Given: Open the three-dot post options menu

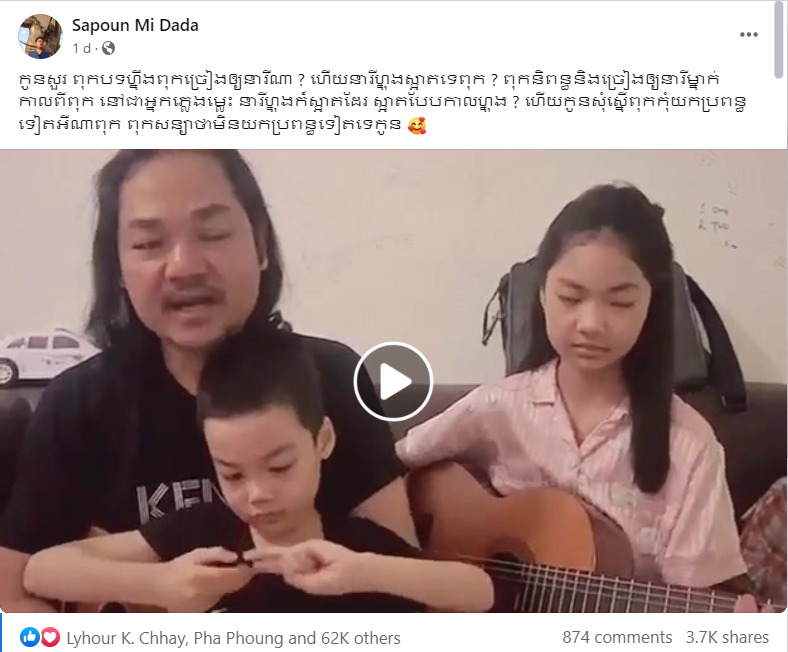Looking at the screenshot, I should tap(748, 34).
